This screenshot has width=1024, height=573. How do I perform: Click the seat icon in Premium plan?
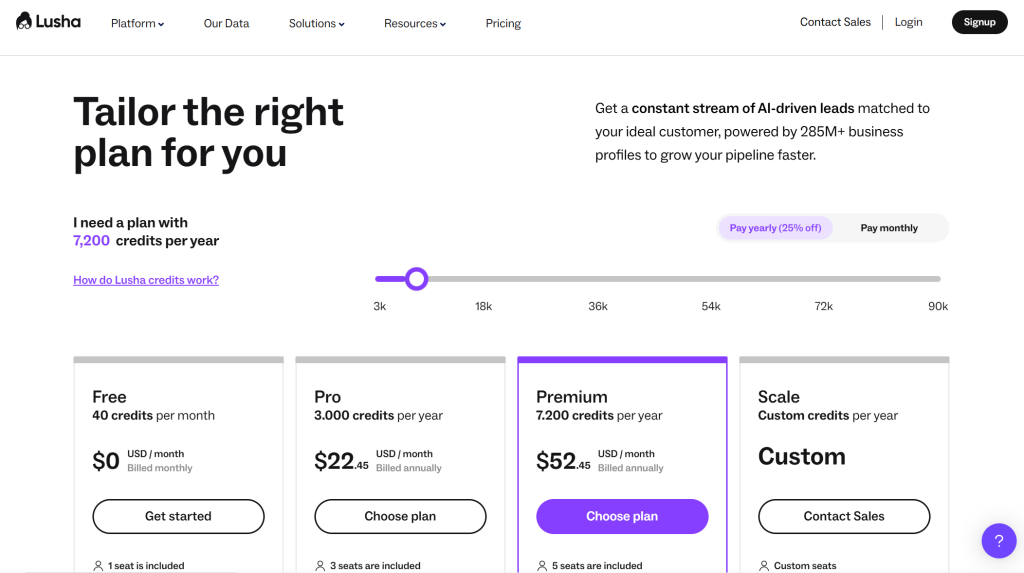pos(542,566)
